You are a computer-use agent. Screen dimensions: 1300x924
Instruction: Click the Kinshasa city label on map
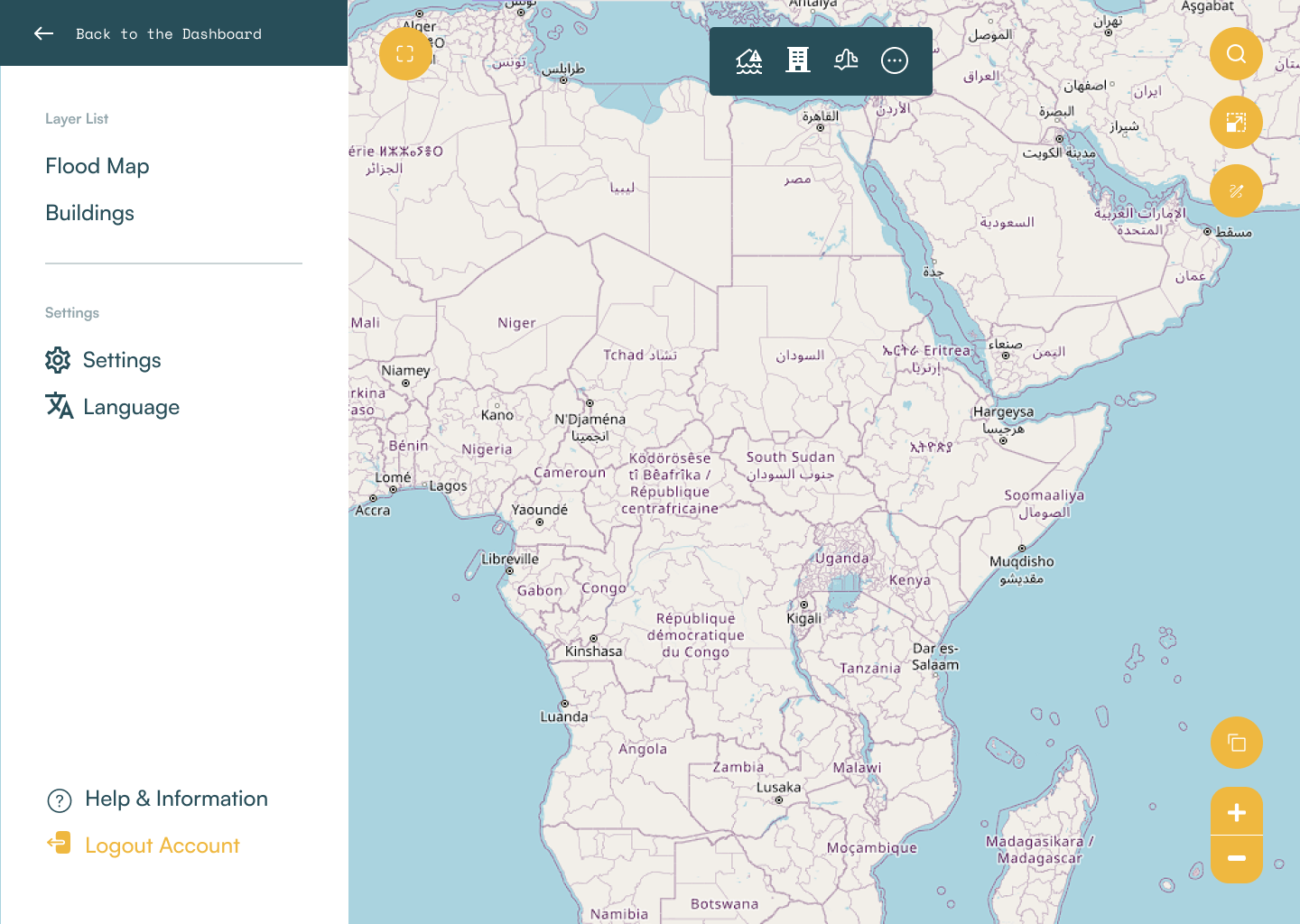593,651
